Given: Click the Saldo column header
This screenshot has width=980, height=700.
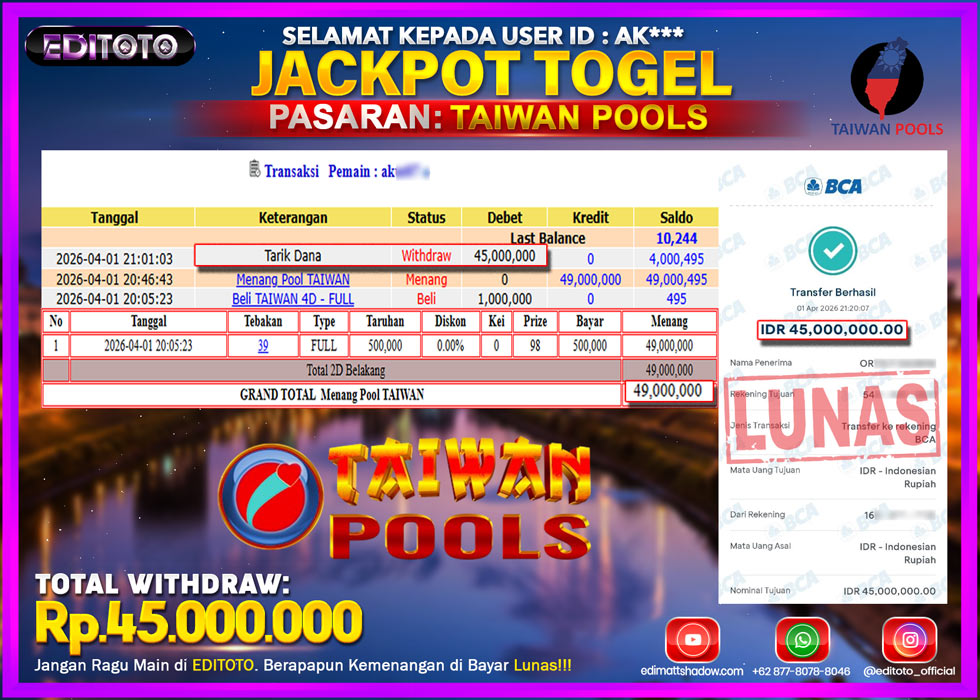Looking at the screenshot, I should click(x=676, y=218).
